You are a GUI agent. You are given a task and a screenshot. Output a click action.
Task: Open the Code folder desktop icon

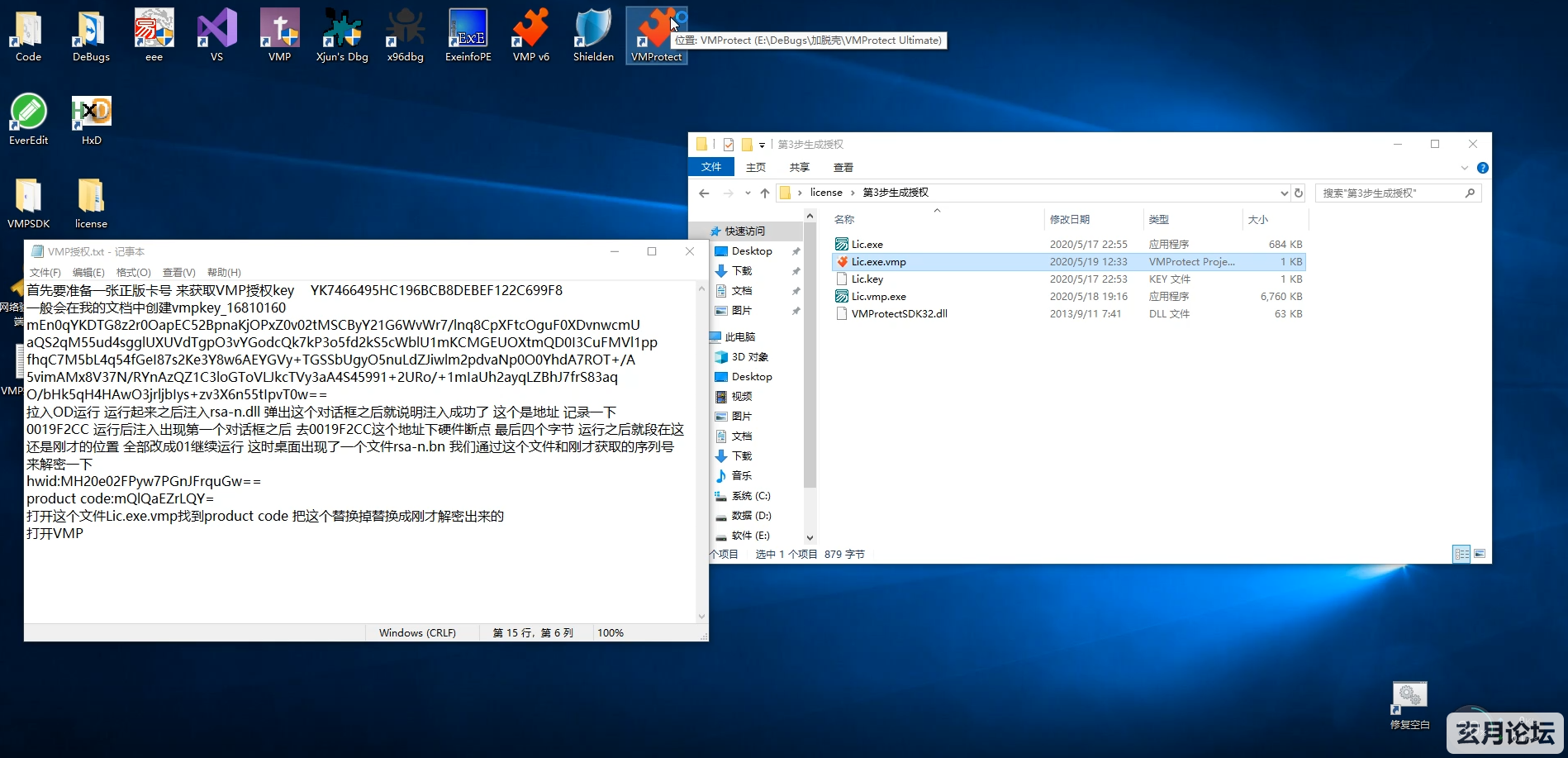coord(28,36)
